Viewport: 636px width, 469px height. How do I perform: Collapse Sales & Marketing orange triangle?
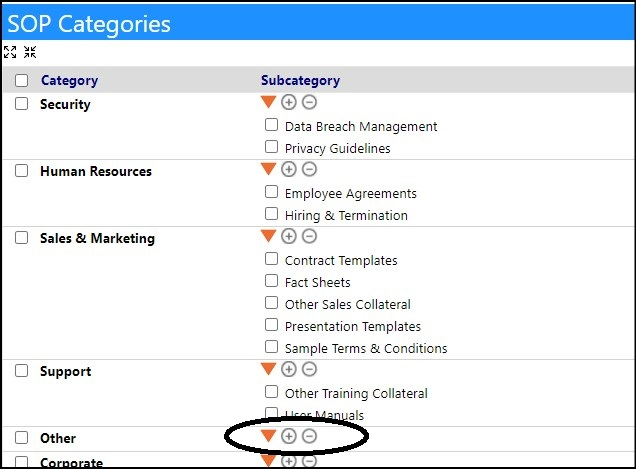(268, 236)
